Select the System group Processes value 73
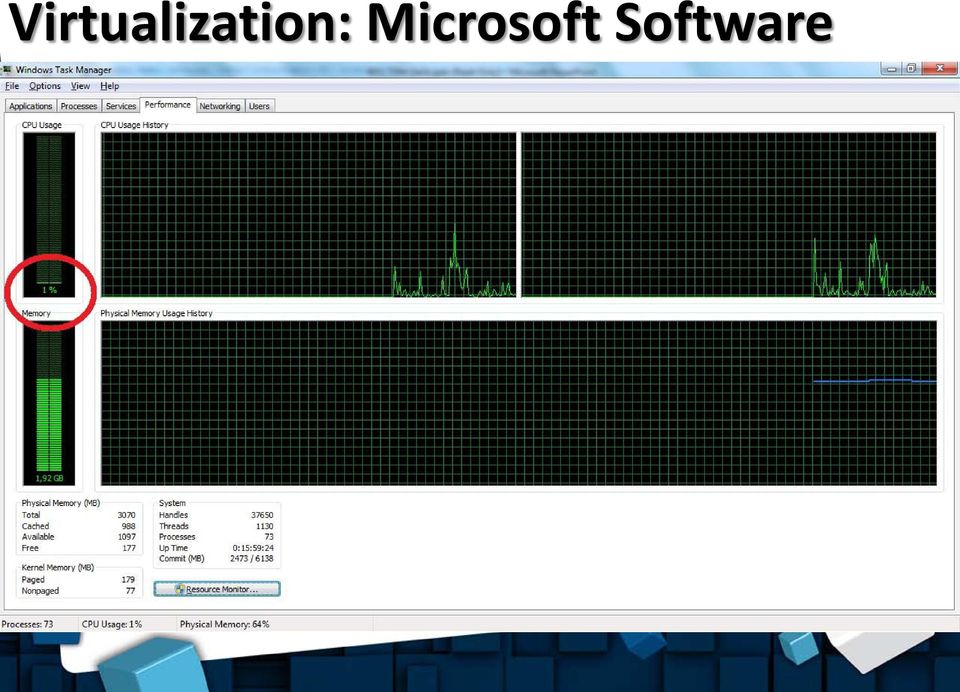960x692 pixels. (x=269, y=537)
